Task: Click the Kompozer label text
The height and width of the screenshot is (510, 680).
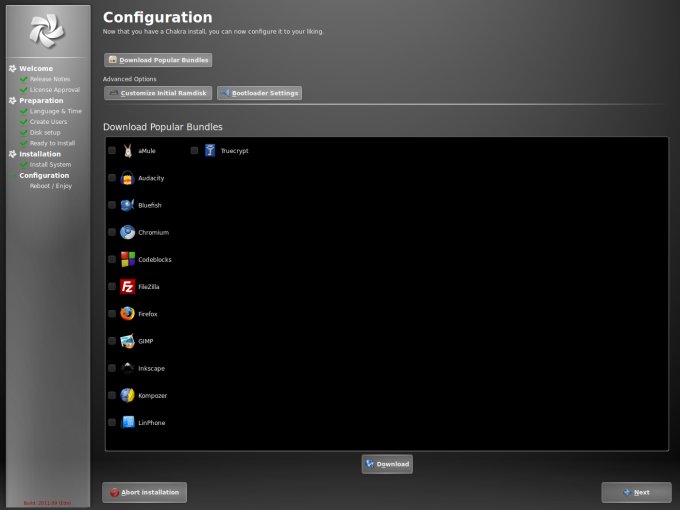Action: (152, 396)
